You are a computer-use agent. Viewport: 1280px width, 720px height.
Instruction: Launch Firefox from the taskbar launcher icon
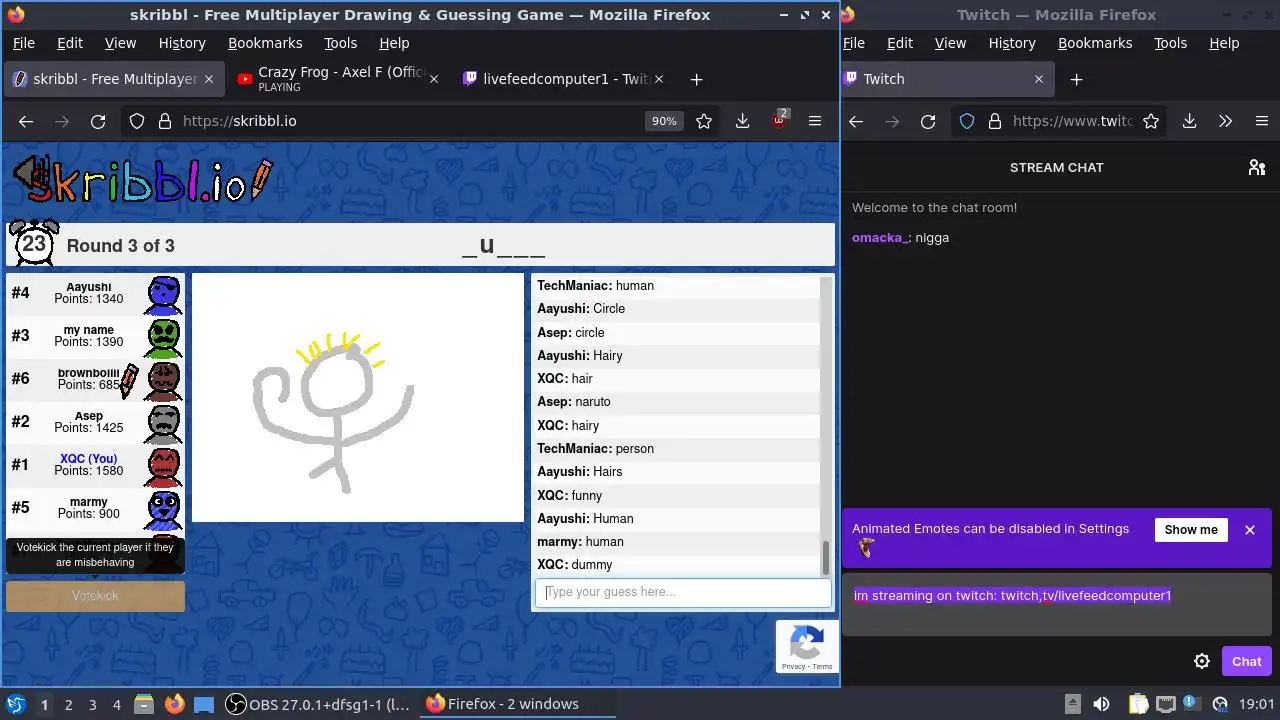tap(174, 704)
